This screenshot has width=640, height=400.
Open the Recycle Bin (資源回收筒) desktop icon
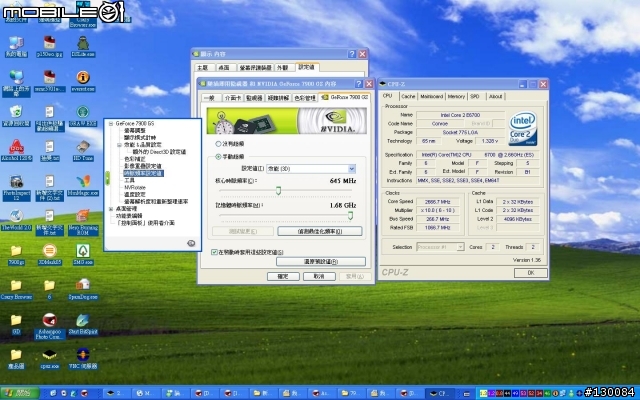(16, 116)
